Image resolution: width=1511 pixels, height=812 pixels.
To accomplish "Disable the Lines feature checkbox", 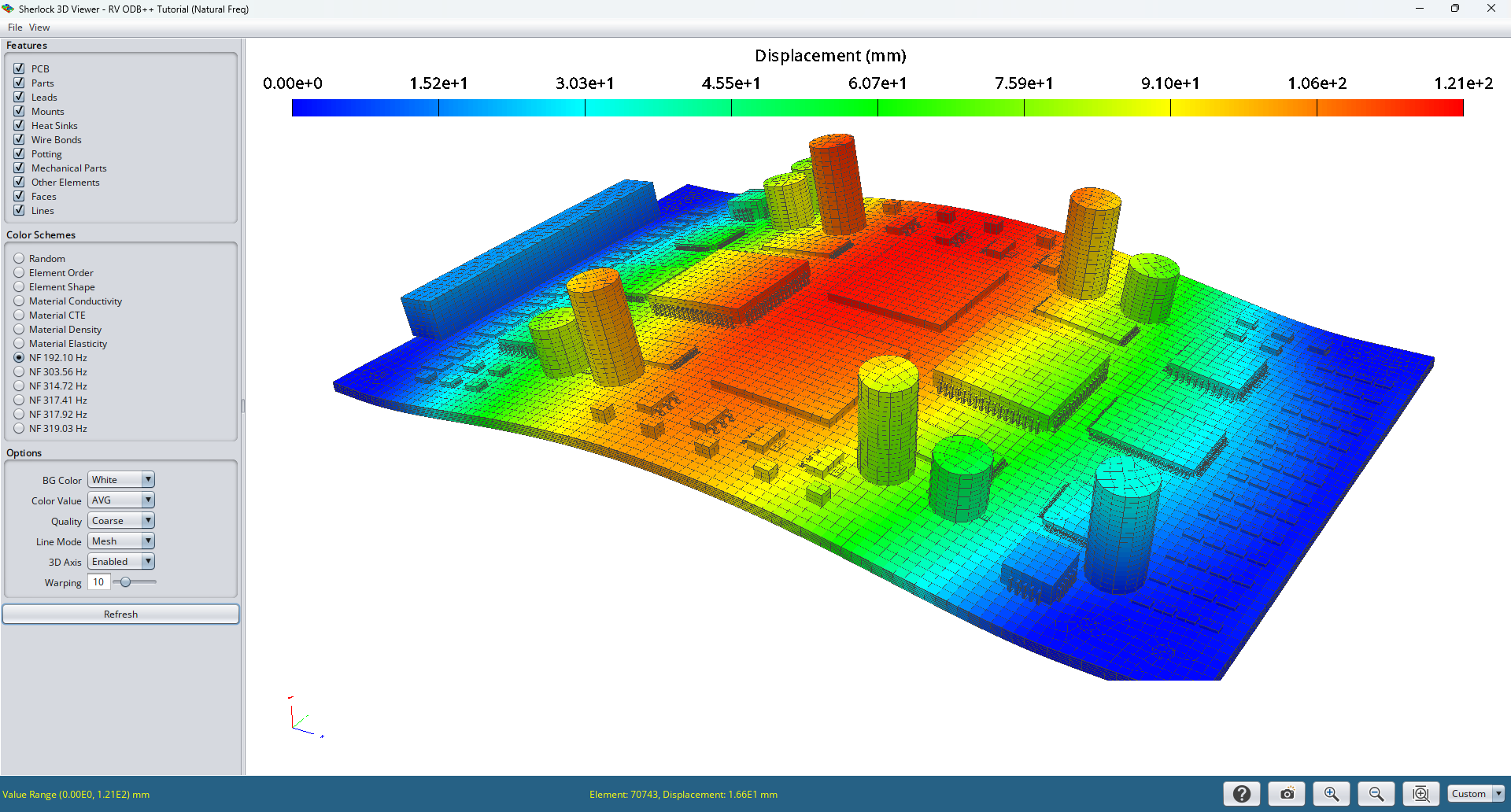I will (x=19, y=210).
